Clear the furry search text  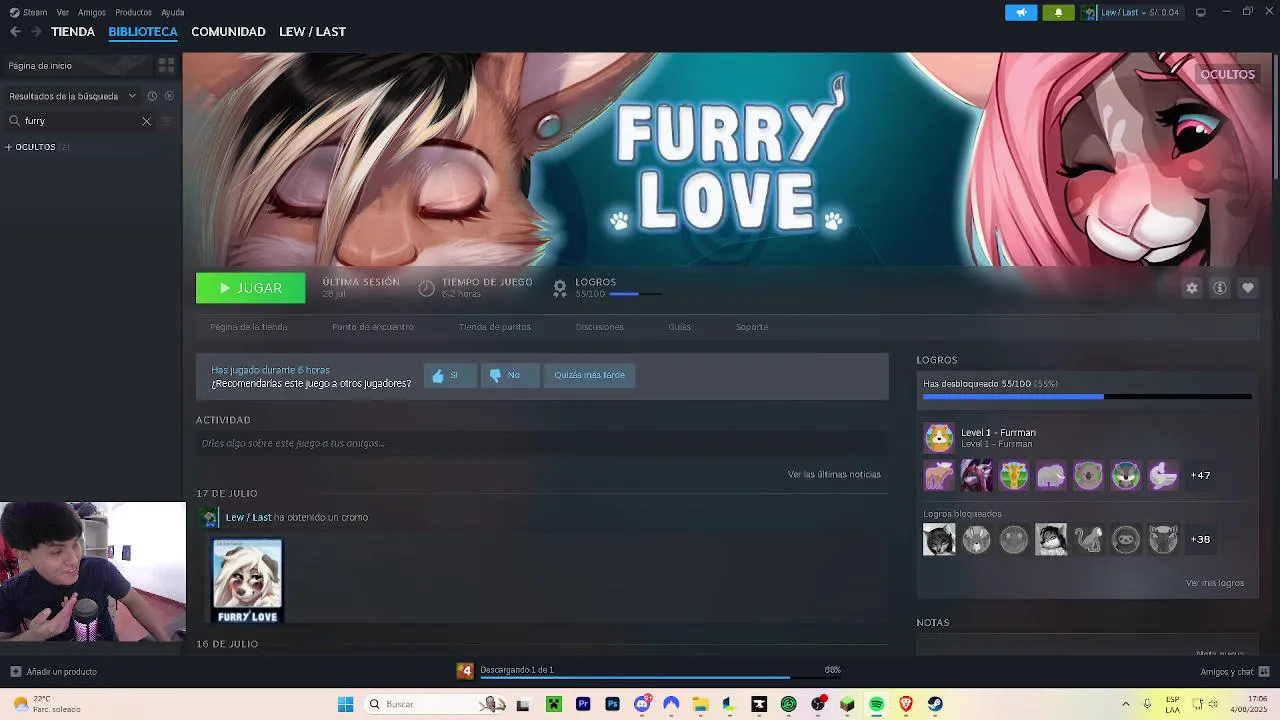146,121
